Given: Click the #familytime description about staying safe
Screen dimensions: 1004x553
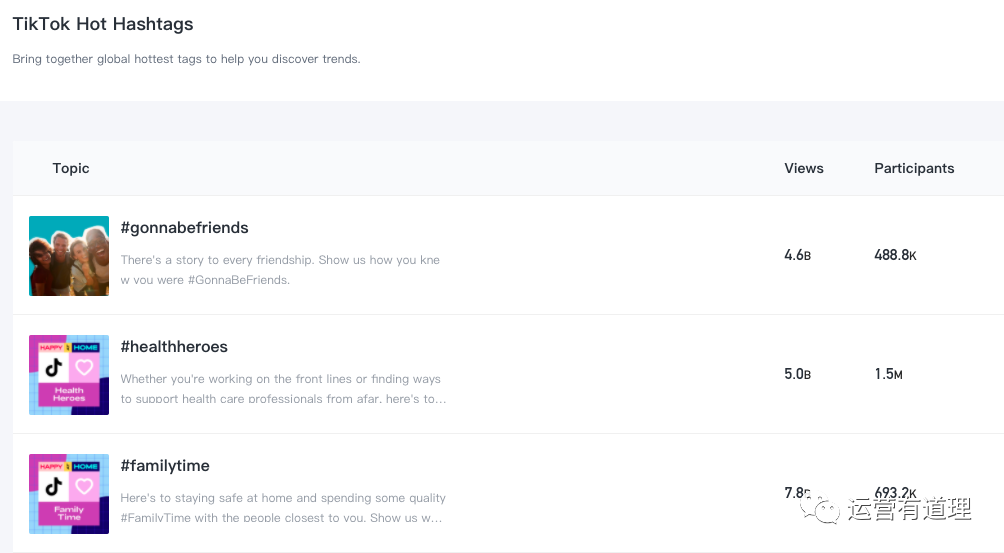Looking at the screenshot, I should pyautogui.click(x=283, y=508).
